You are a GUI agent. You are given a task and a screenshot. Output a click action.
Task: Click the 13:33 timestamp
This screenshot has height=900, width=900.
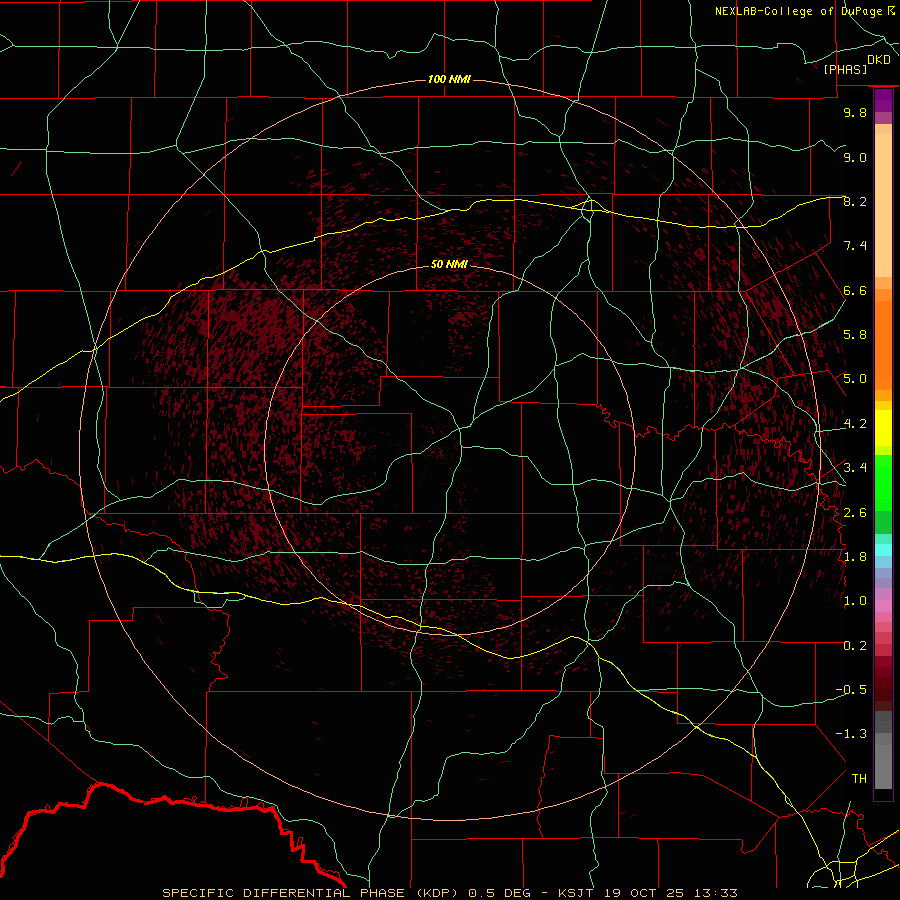coord(714,893)
